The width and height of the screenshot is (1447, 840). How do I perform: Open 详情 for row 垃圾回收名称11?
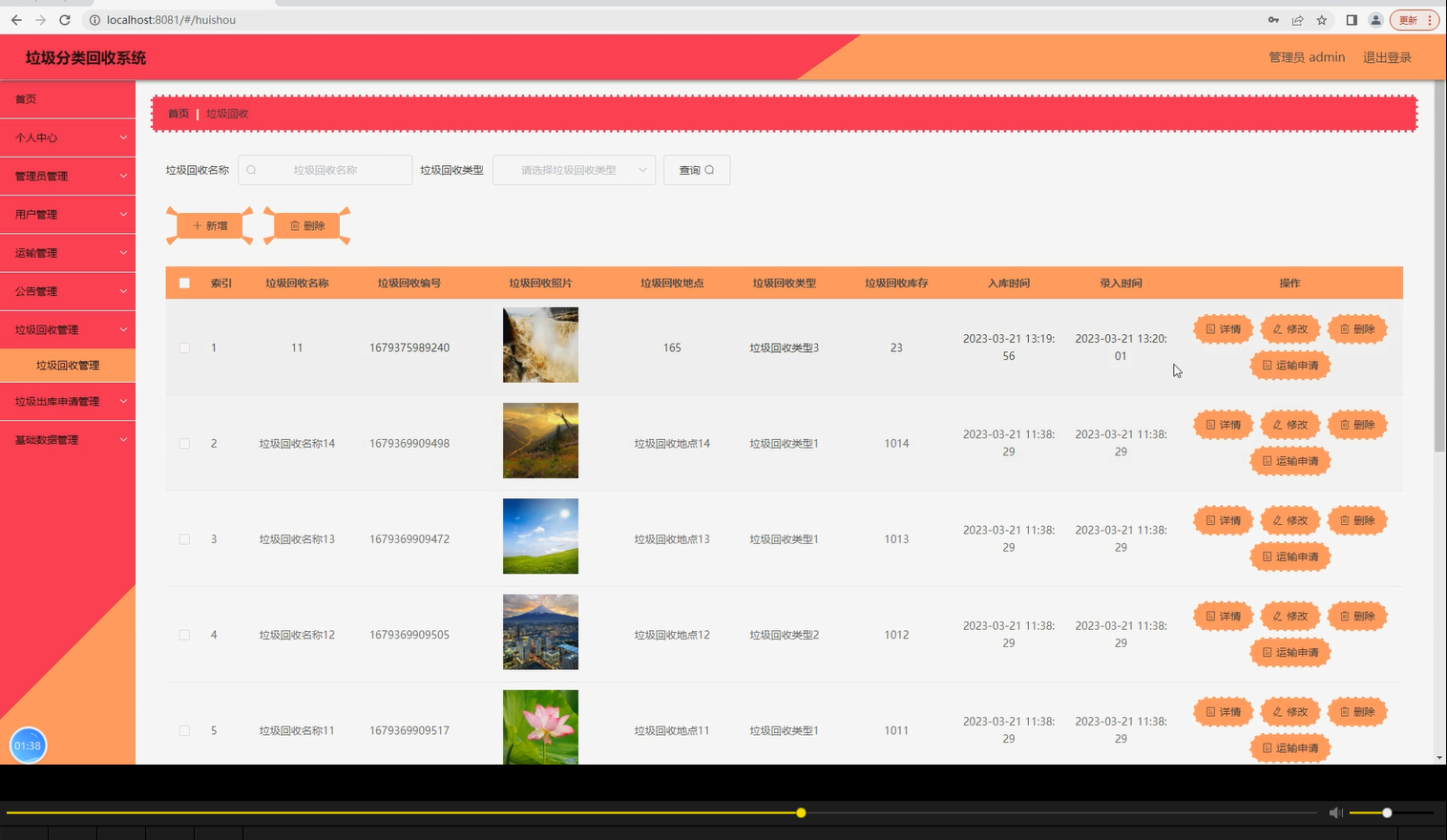(1223, 712)
